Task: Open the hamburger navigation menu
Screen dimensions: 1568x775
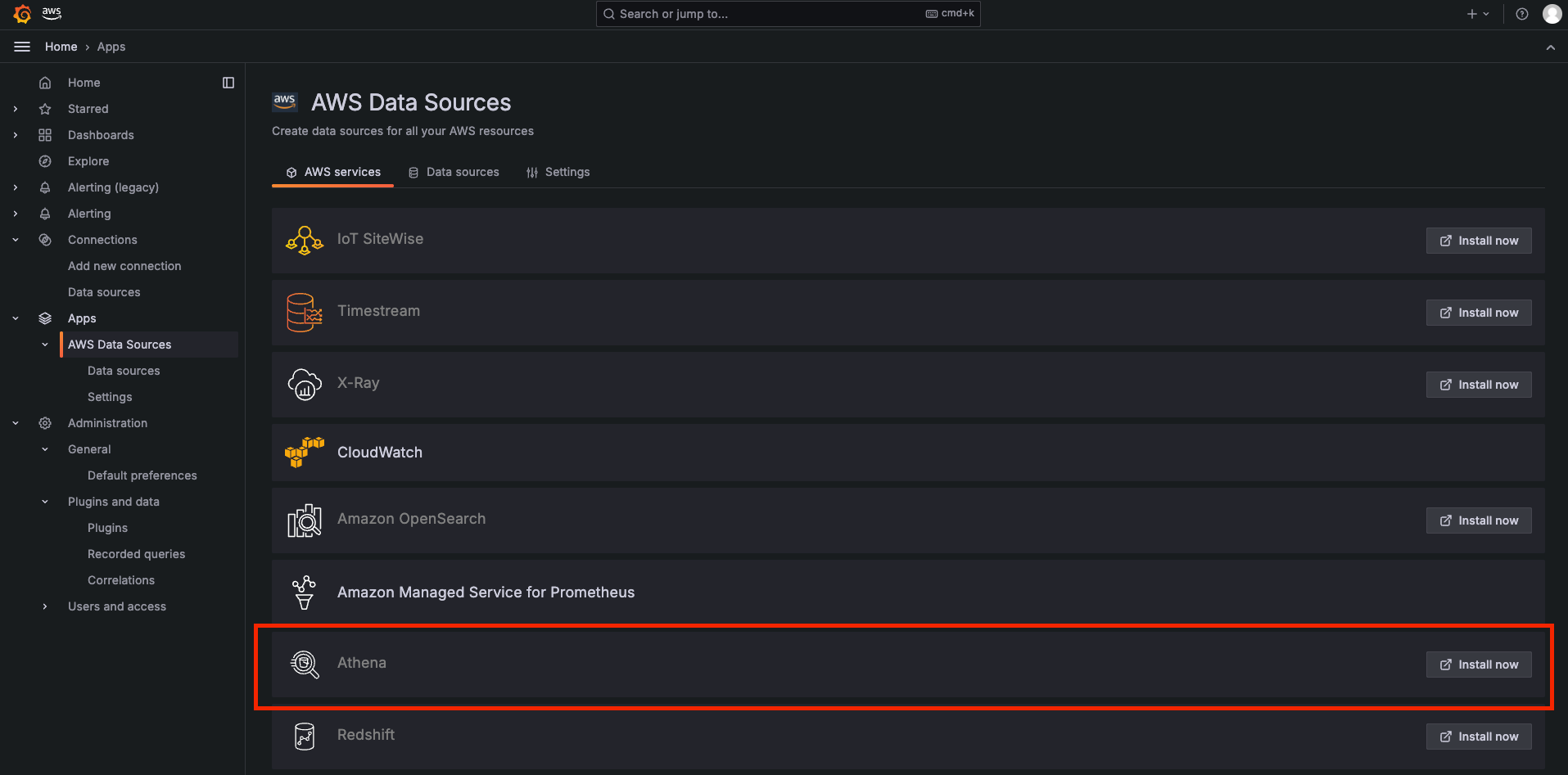Action: coord(22,47)
